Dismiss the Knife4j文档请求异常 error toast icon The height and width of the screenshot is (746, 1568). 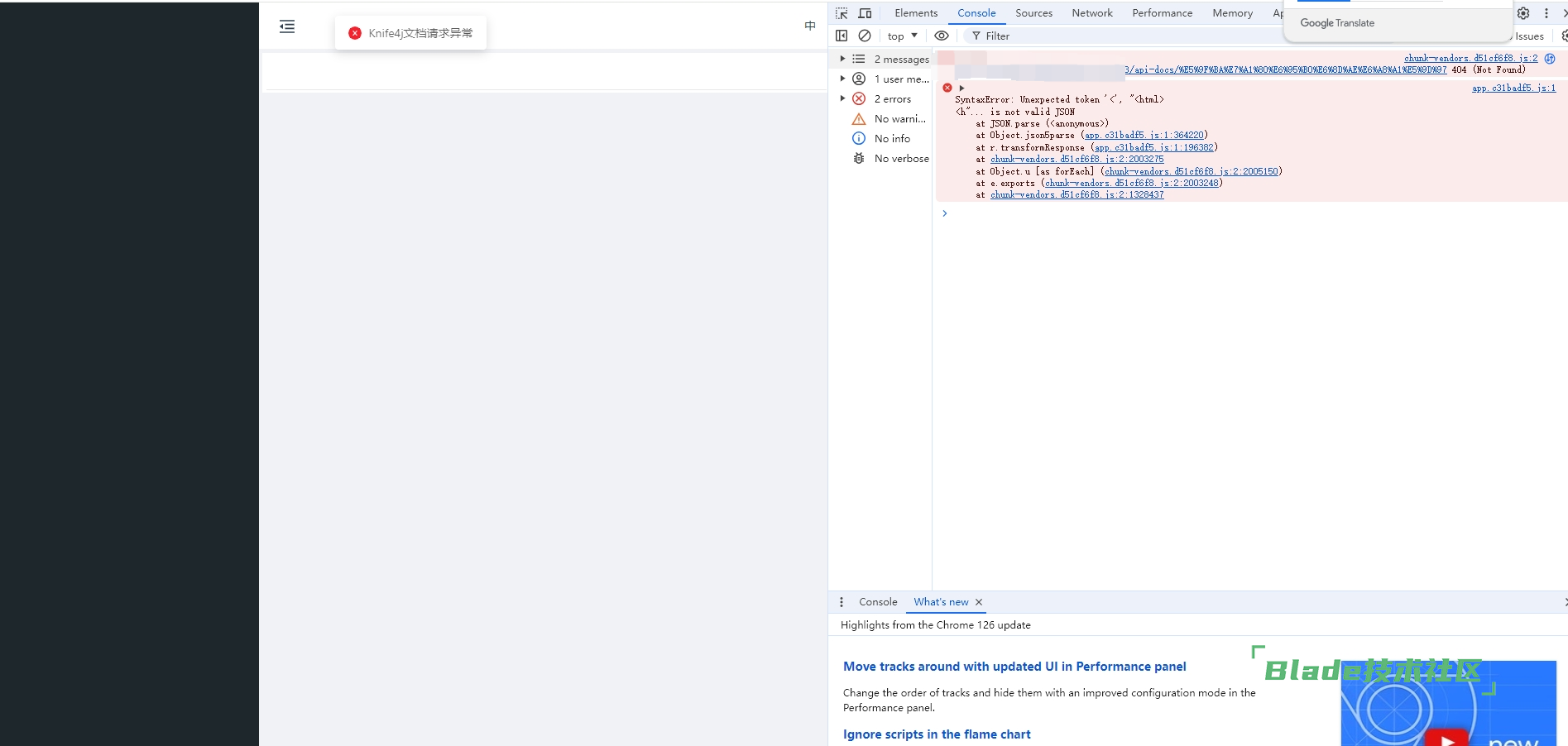click(x=355, y=33)
